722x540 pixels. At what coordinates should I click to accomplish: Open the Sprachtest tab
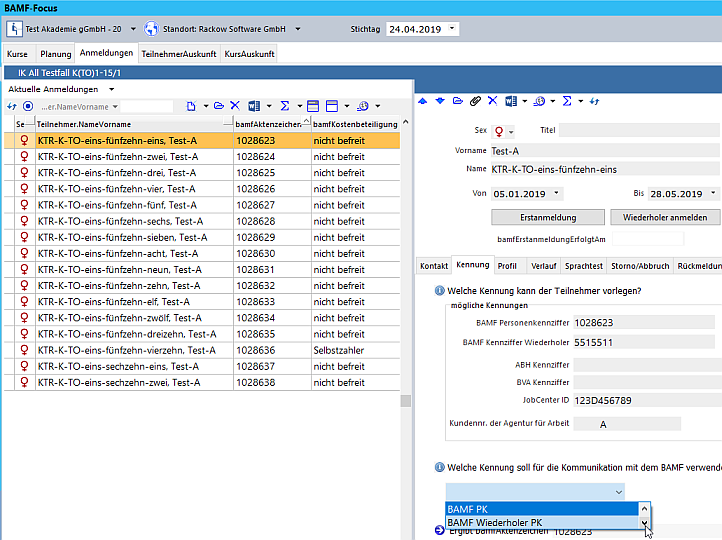(x=584, y=266)
